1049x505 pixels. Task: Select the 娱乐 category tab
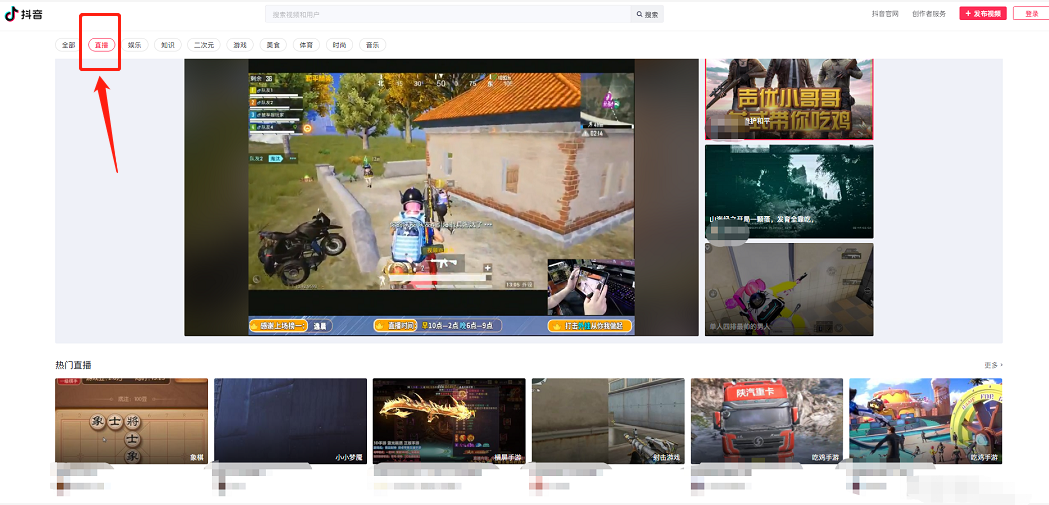[x=134, y=45]
